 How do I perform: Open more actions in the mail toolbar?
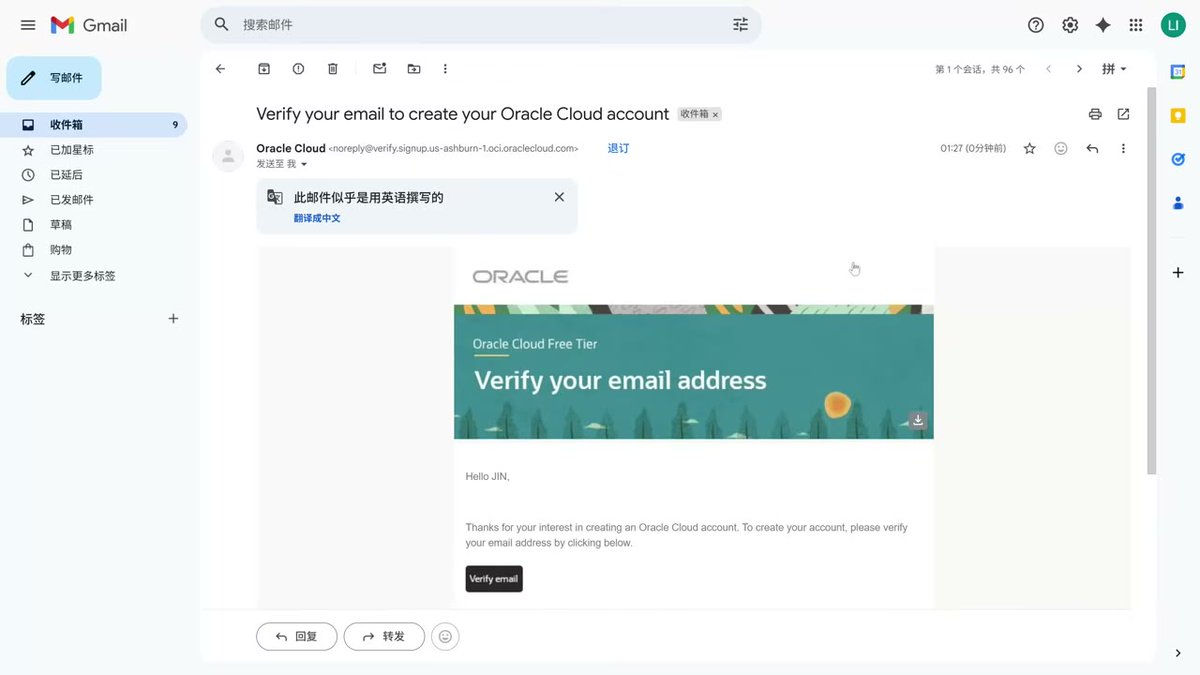445,69
